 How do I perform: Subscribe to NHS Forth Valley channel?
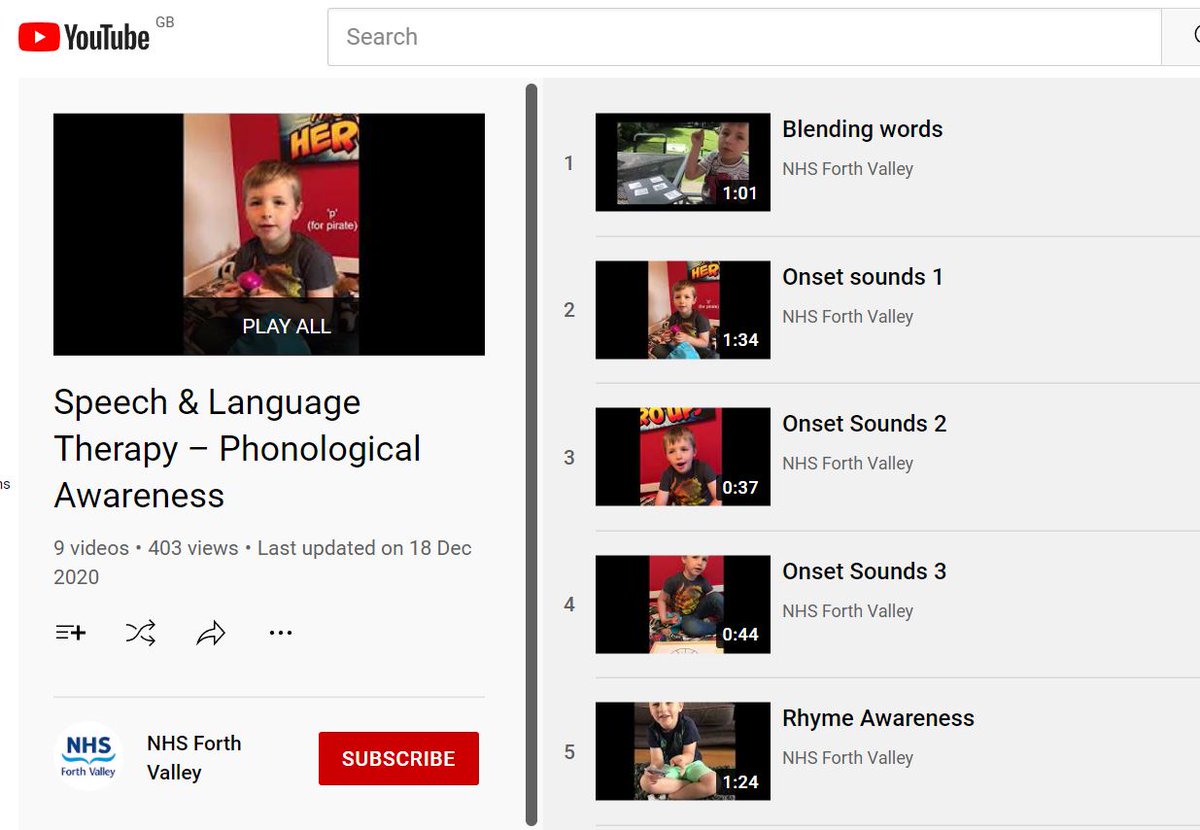click(399, 758)
